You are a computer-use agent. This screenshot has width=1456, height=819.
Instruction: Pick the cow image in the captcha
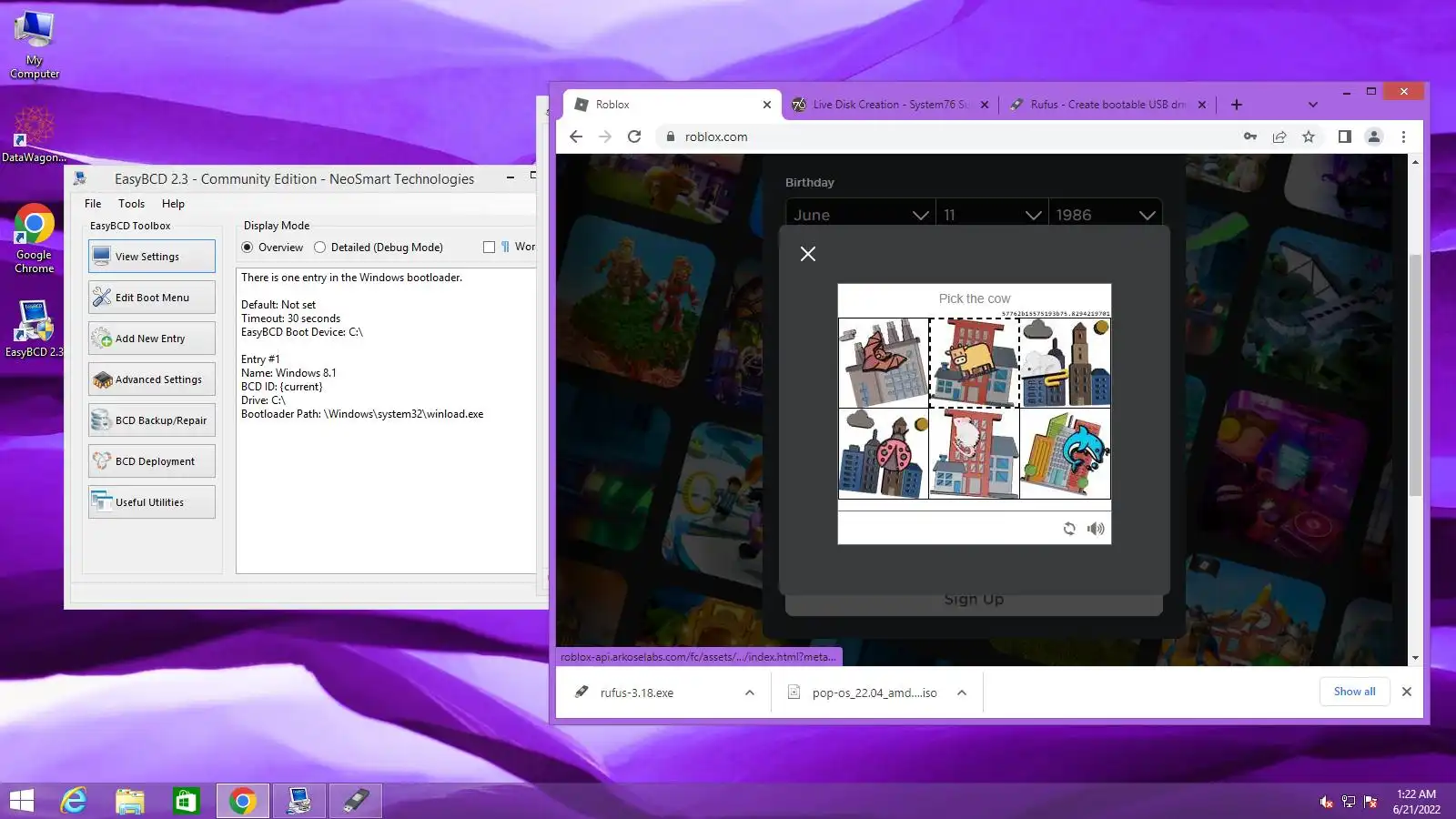[x=974, y=362]
